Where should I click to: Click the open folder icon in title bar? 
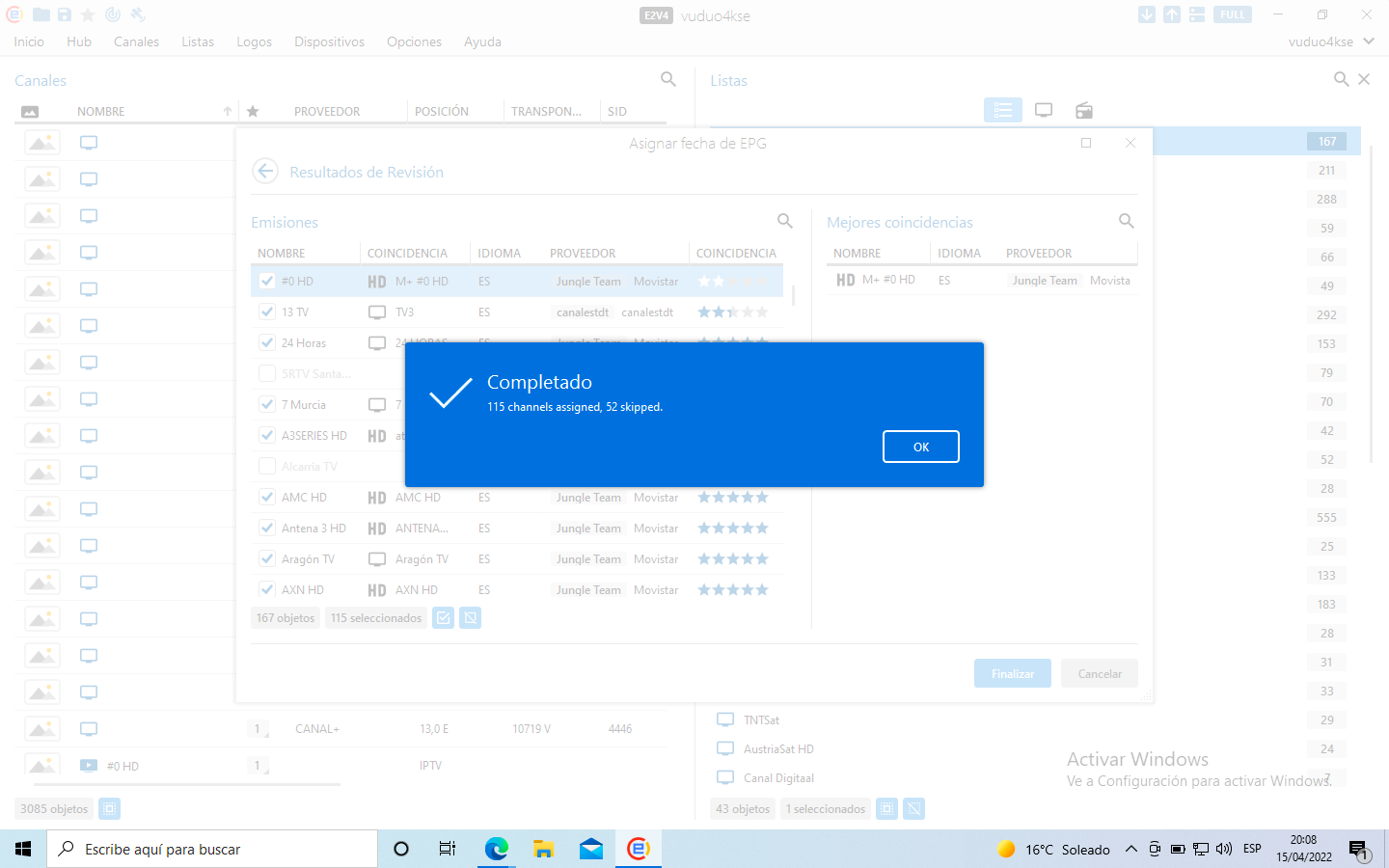click(41, 14)
